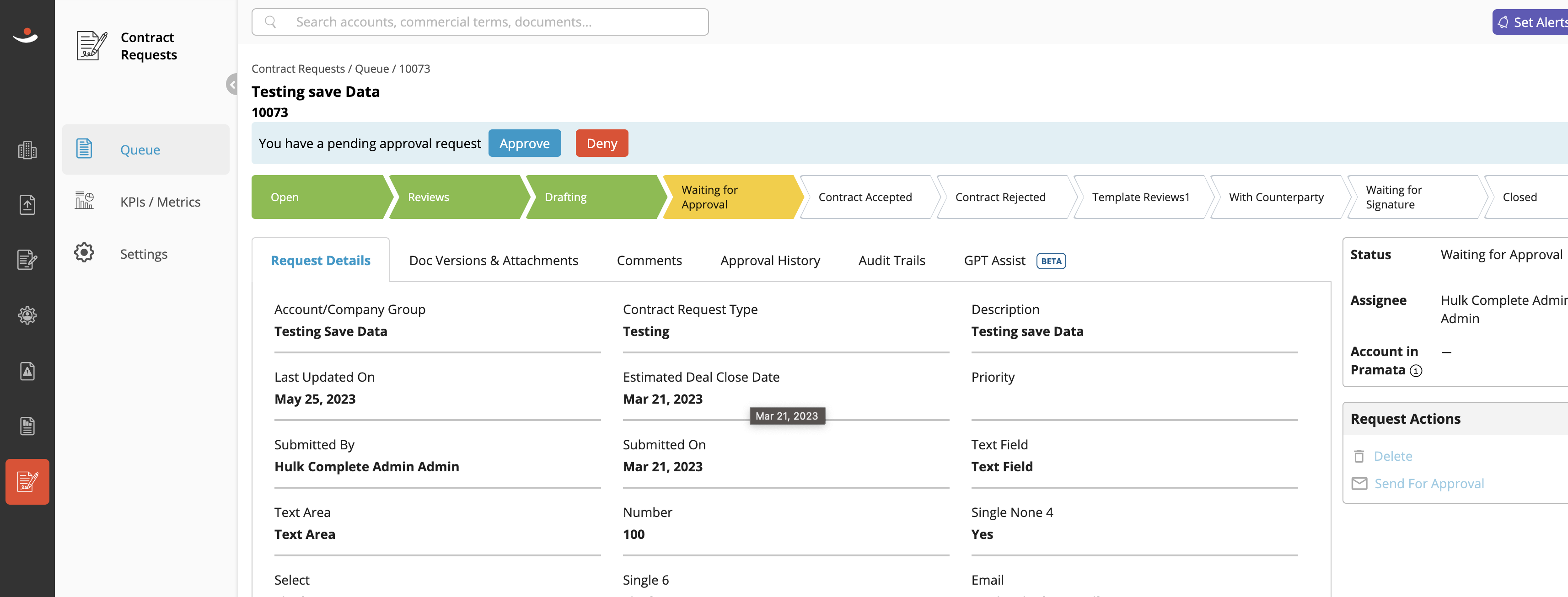Click the Send For Approval link

[x=1428, y=483]
